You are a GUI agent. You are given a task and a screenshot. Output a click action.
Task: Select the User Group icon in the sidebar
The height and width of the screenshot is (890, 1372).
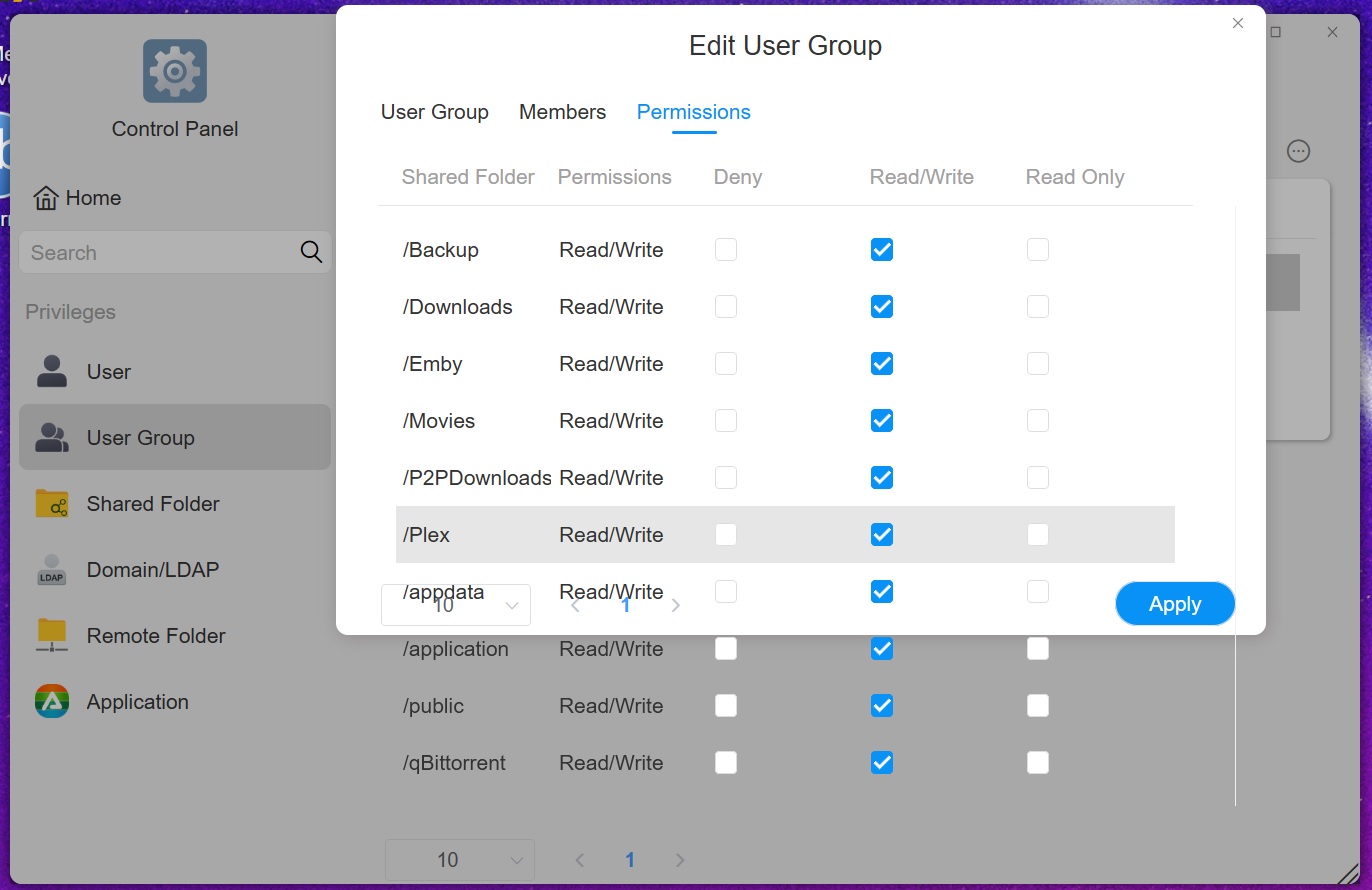[x=52, y=438]
